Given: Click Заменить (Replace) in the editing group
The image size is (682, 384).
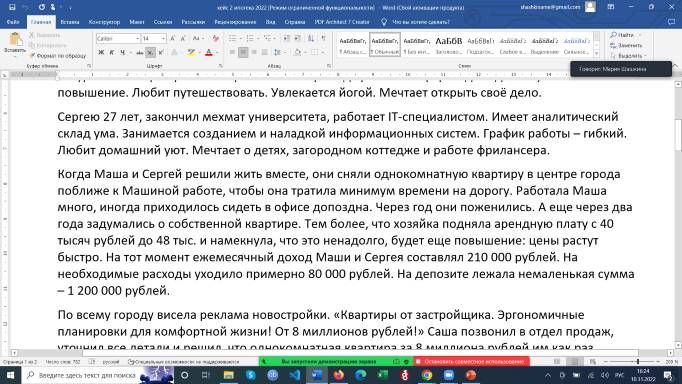Looking at the screenshot, I should pos(626,45).
